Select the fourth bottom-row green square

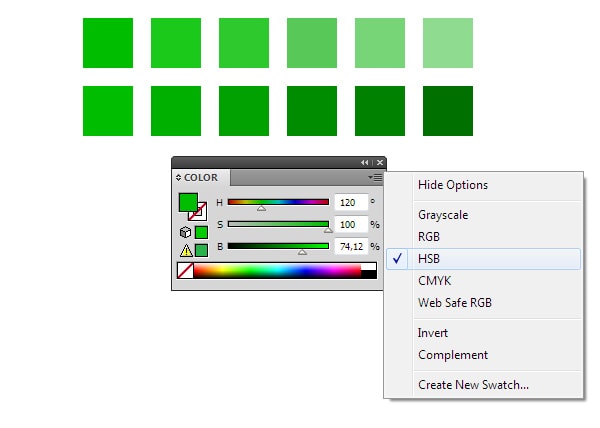(x=312, y=111)
